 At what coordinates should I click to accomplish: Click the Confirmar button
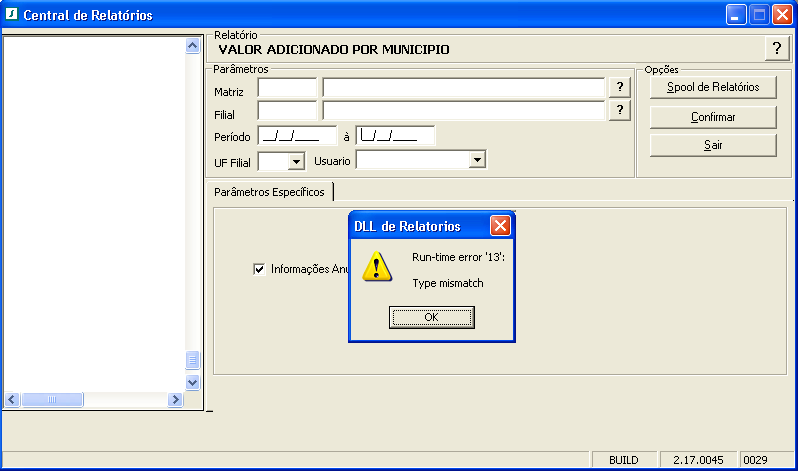[x=713, y=117]
